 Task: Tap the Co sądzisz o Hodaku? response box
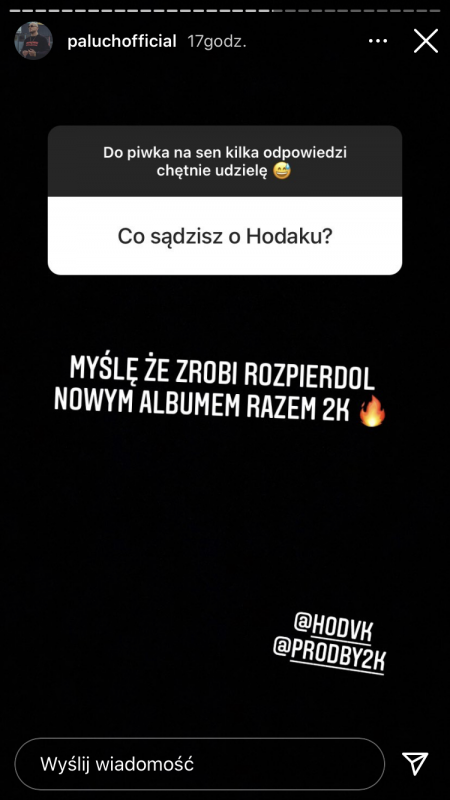pyautogui.click(x=225, y=236)
